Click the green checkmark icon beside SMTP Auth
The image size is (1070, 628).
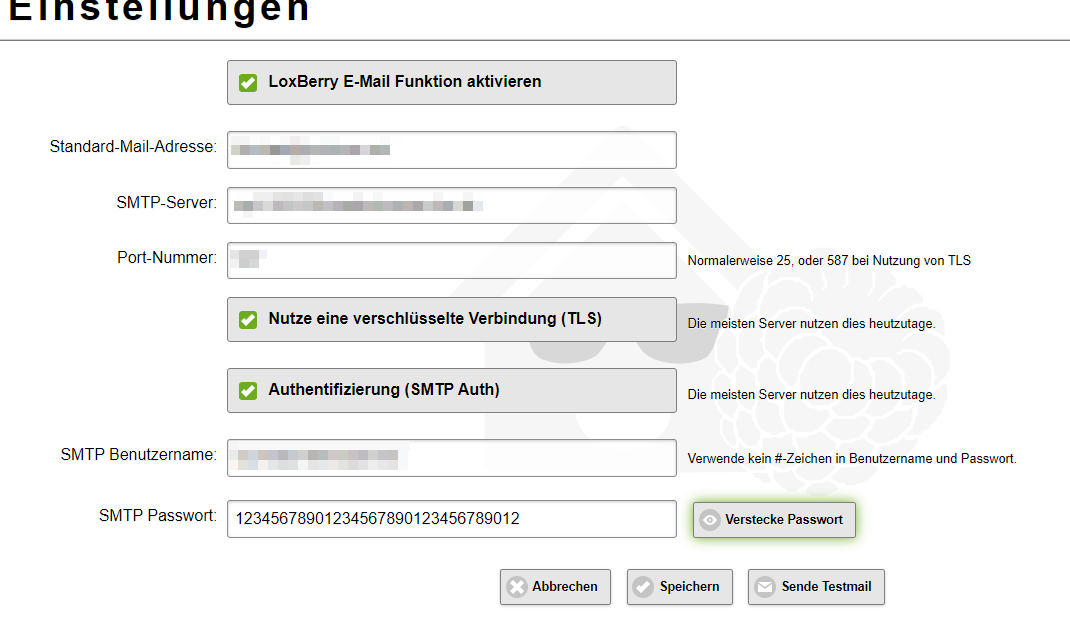(248, 391)
